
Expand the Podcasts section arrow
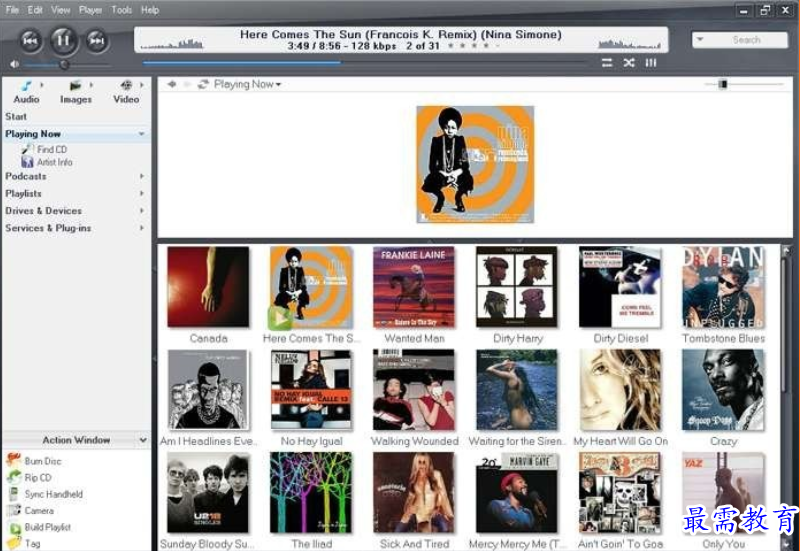142,176
